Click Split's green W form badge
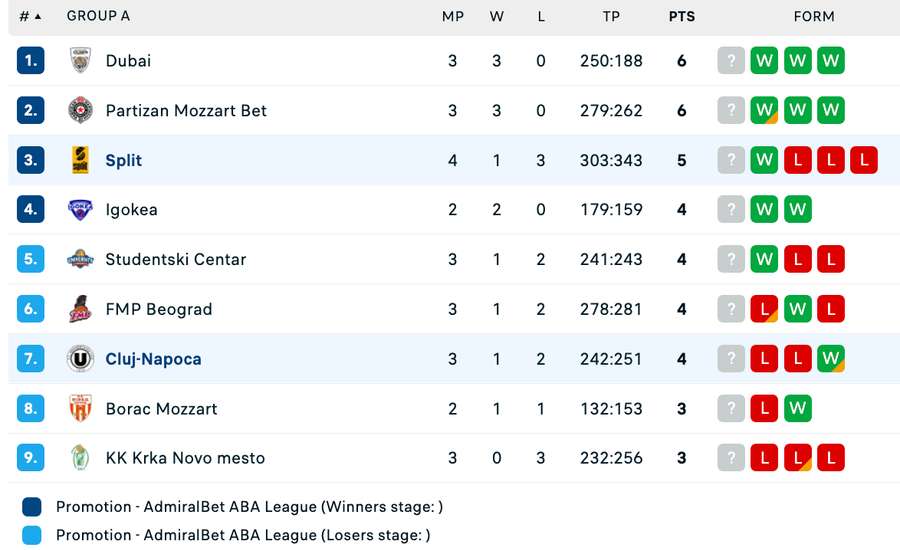 pyautogui.click(x=765, y=160)
